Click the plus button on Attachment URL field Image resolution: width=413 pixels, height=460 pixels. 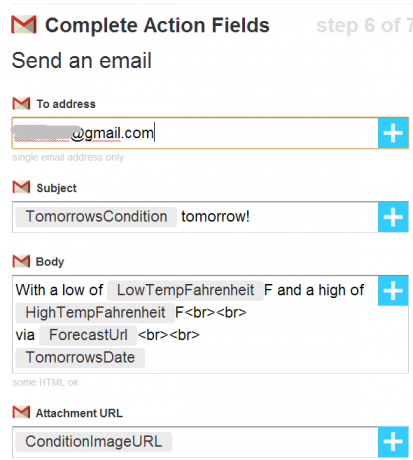[x=393, y=442]
